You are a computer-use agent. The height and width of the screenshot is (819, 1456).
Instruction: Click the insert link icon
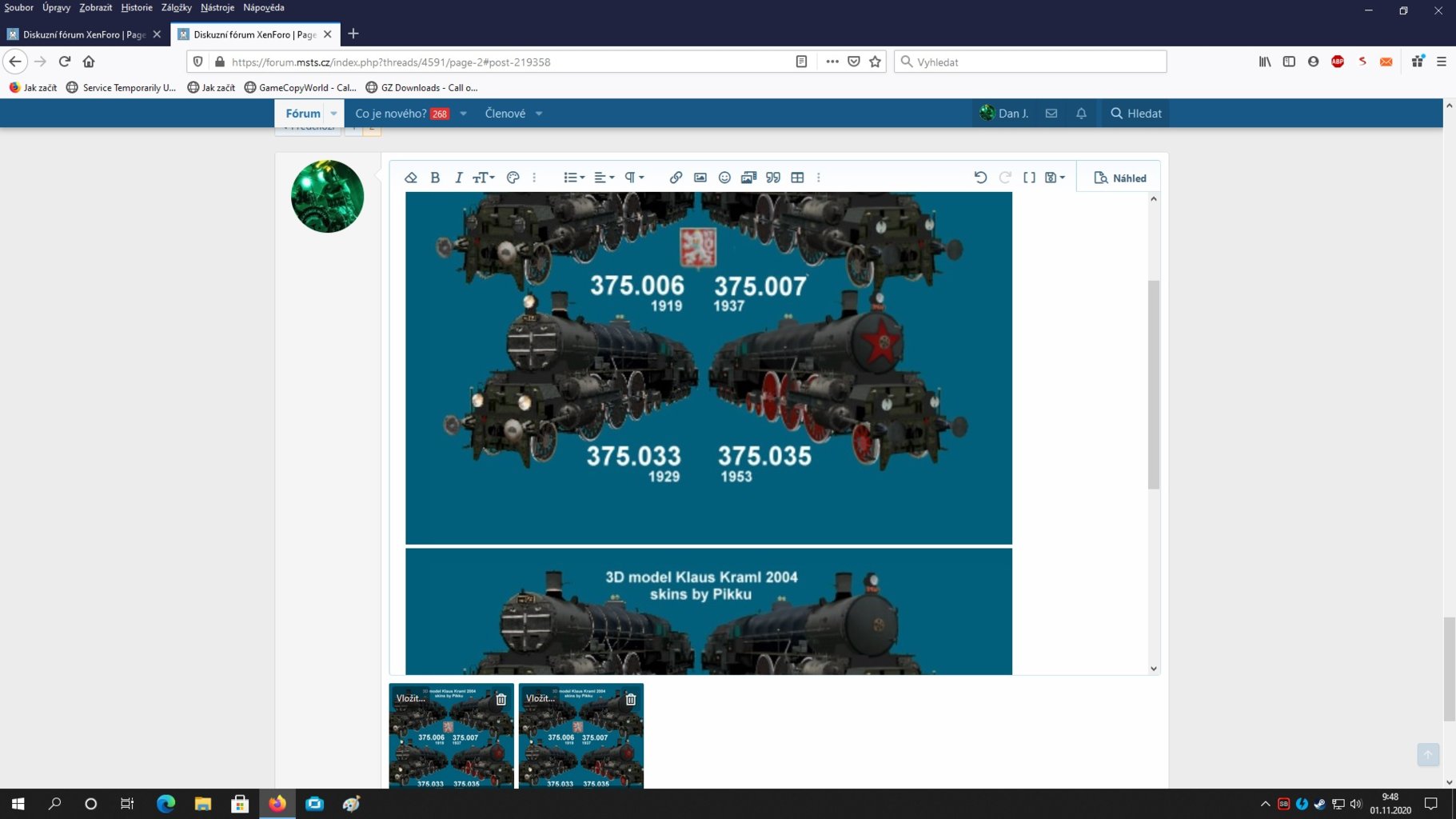(x=676, y=178)
